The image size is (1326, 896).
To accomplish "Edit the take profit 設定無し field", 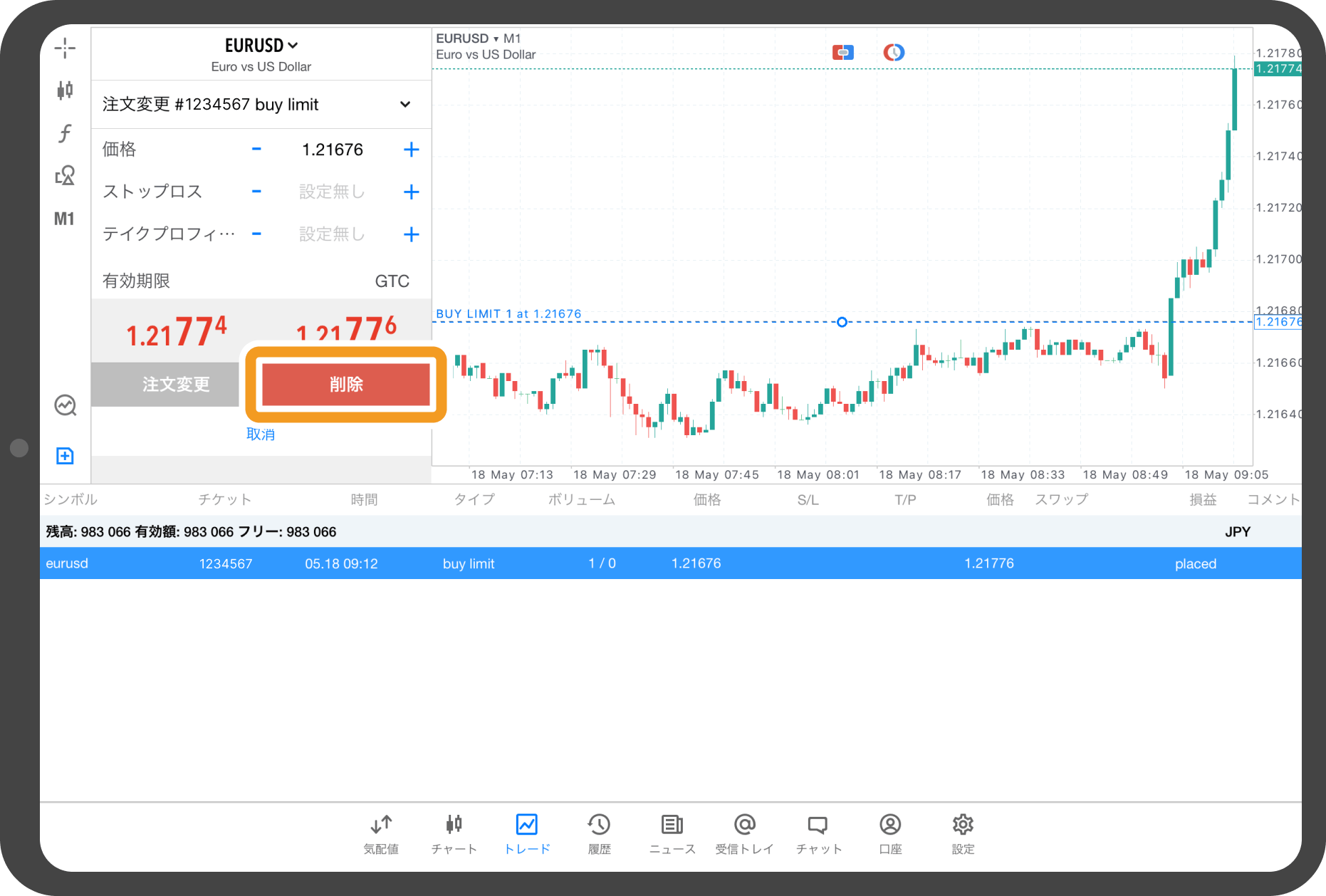I will click(332, 234).
